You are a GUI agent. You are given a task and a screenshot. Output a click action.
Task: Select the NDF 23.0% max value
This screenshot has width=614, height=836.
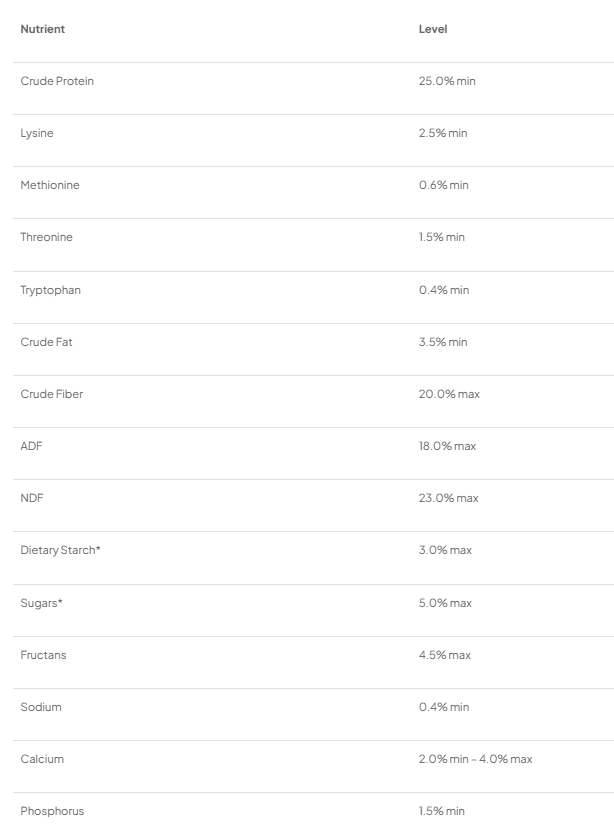coord(449,498)
